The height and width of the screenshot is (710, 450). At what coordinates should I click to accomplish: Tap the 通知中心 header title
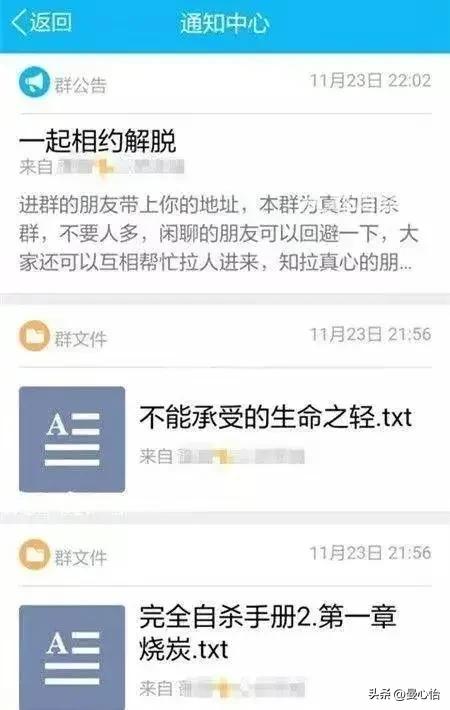click(x=225, y=23)
